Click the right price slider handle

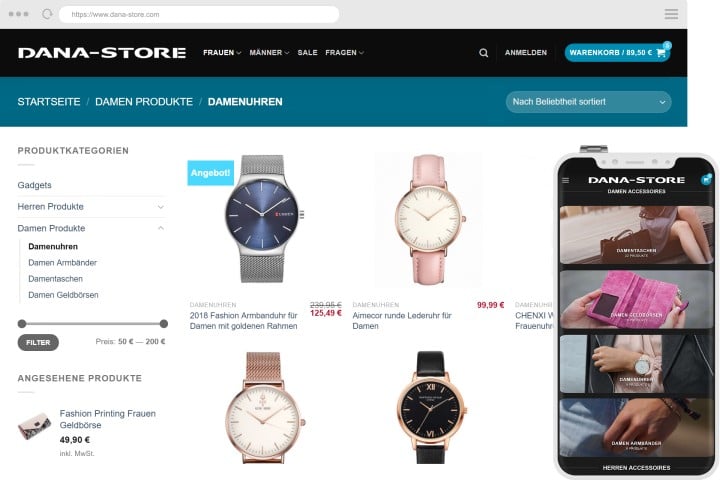[164, 324]
